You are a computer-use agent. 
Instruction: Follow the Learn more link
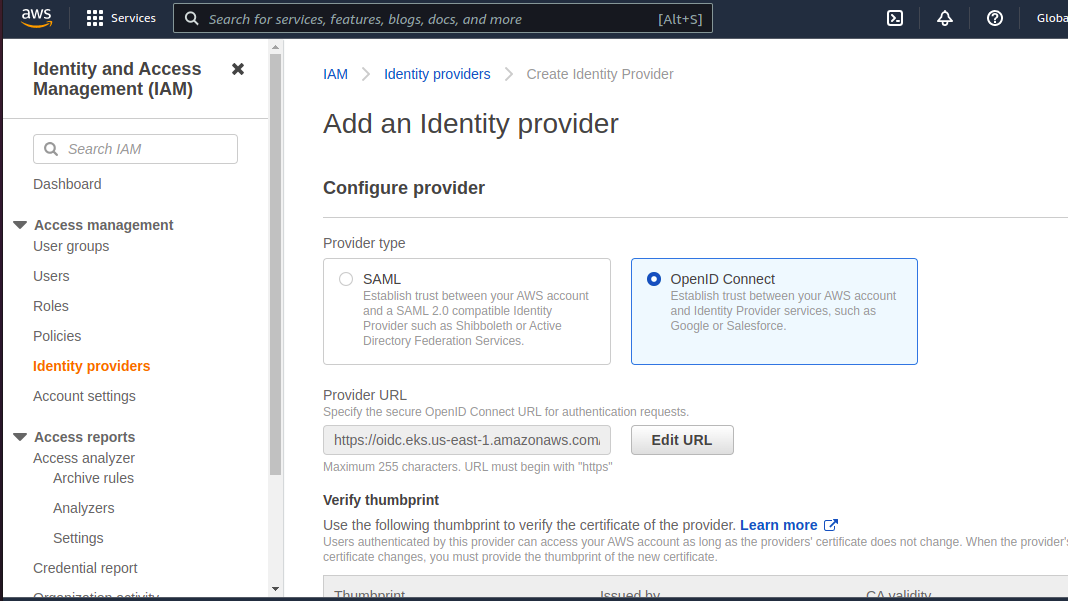click(779, 525)
